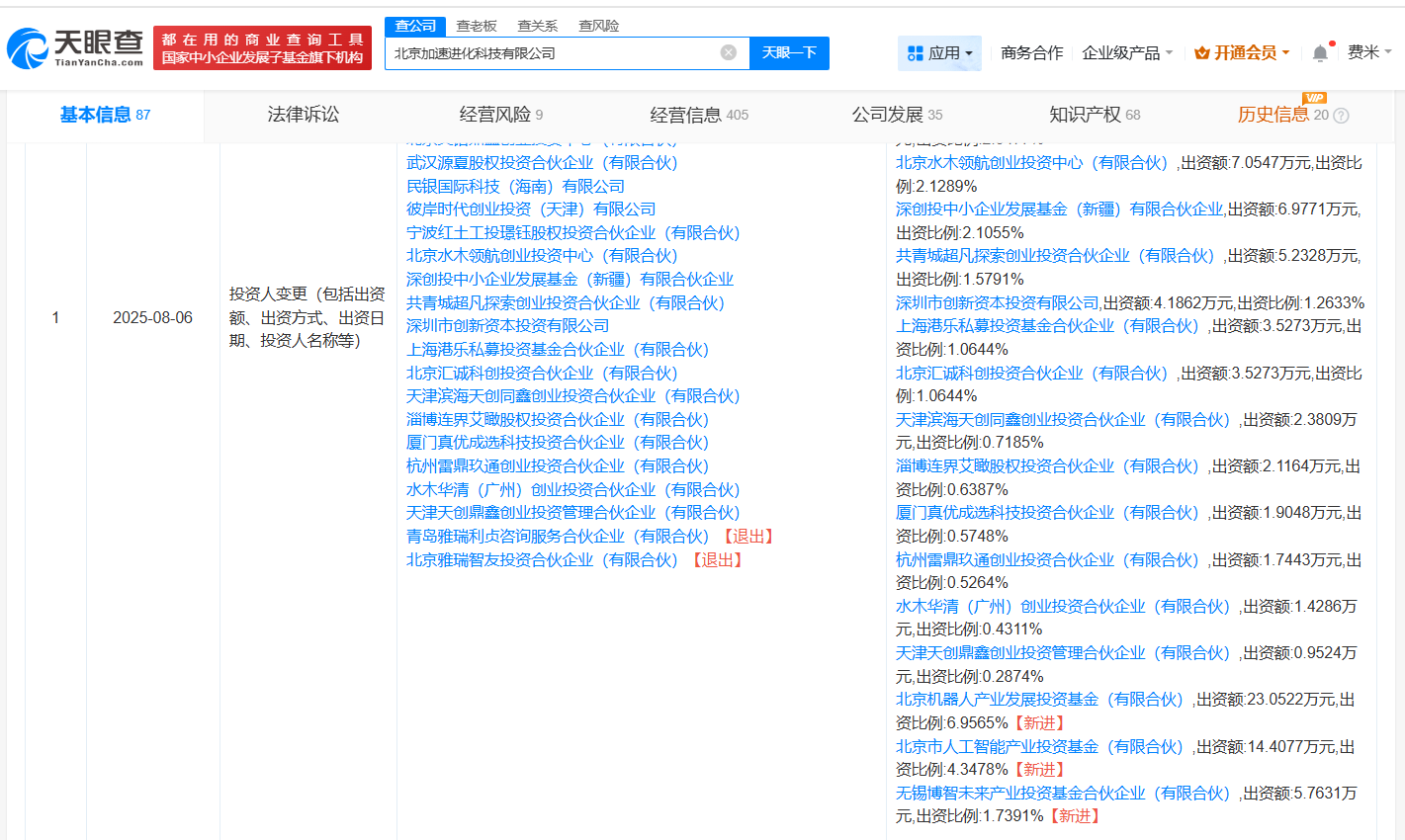
Task: Click the company name search input field
Action: click(554, 52)
